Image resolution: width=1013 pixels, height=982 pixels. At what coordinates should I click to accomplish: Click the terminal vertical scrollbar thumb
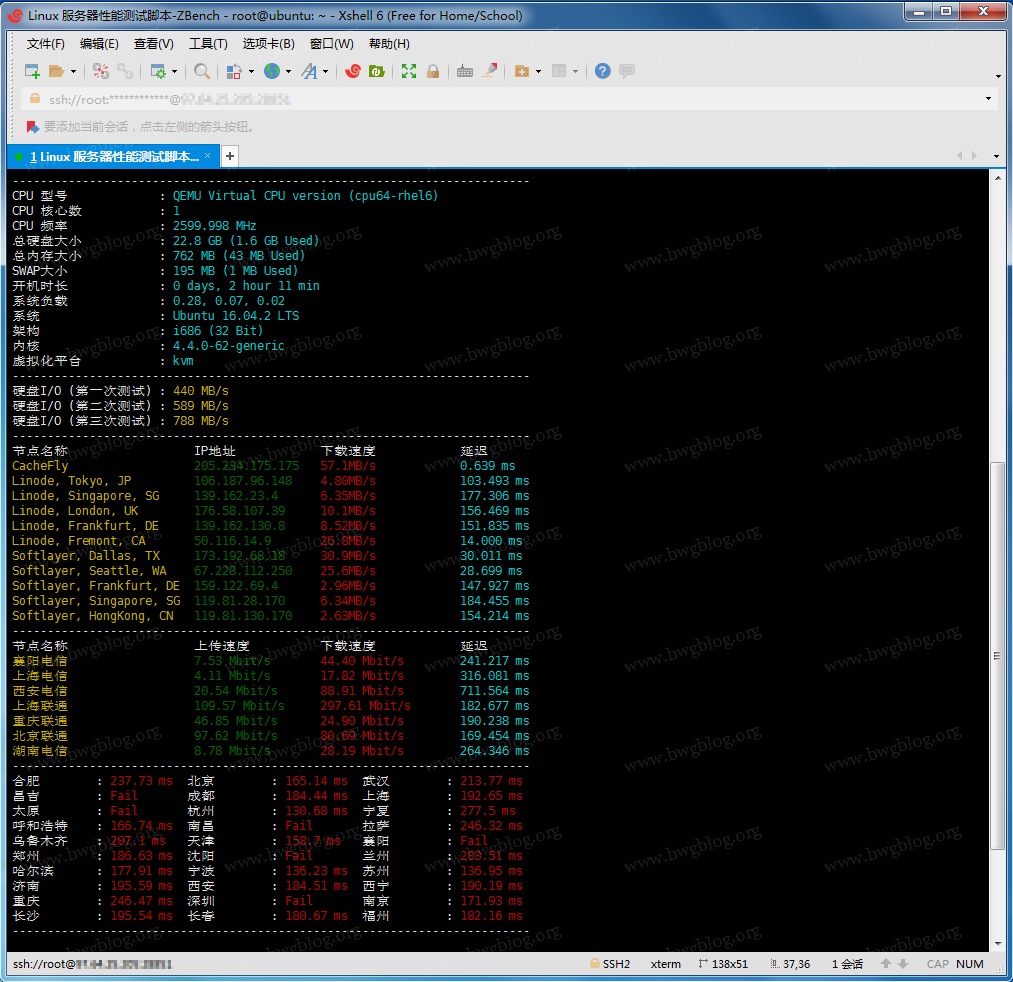[996, 655]
